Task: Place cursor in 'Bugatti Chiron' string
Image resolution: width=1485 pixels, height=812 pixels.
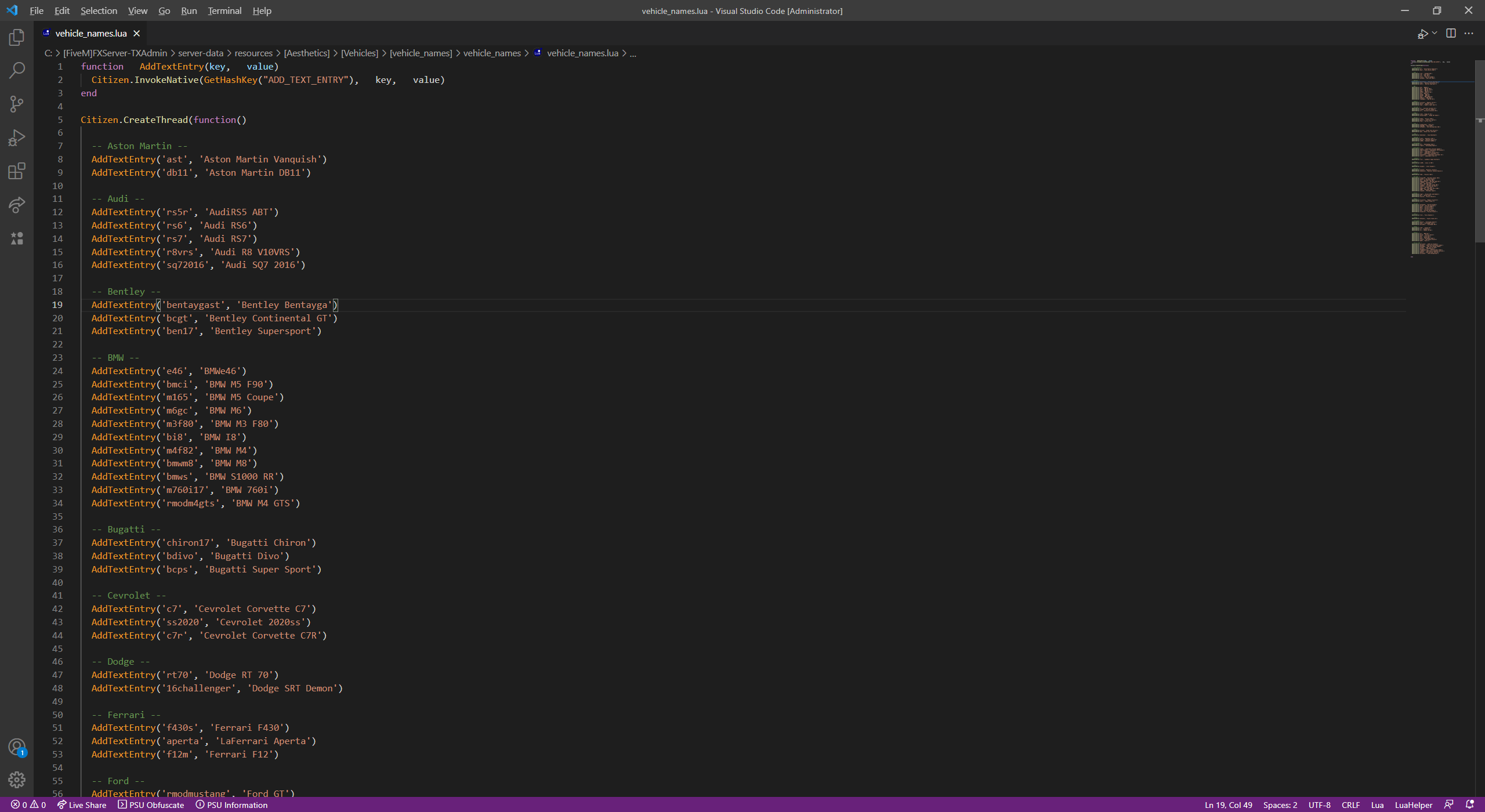Action: tap(268, 542)
